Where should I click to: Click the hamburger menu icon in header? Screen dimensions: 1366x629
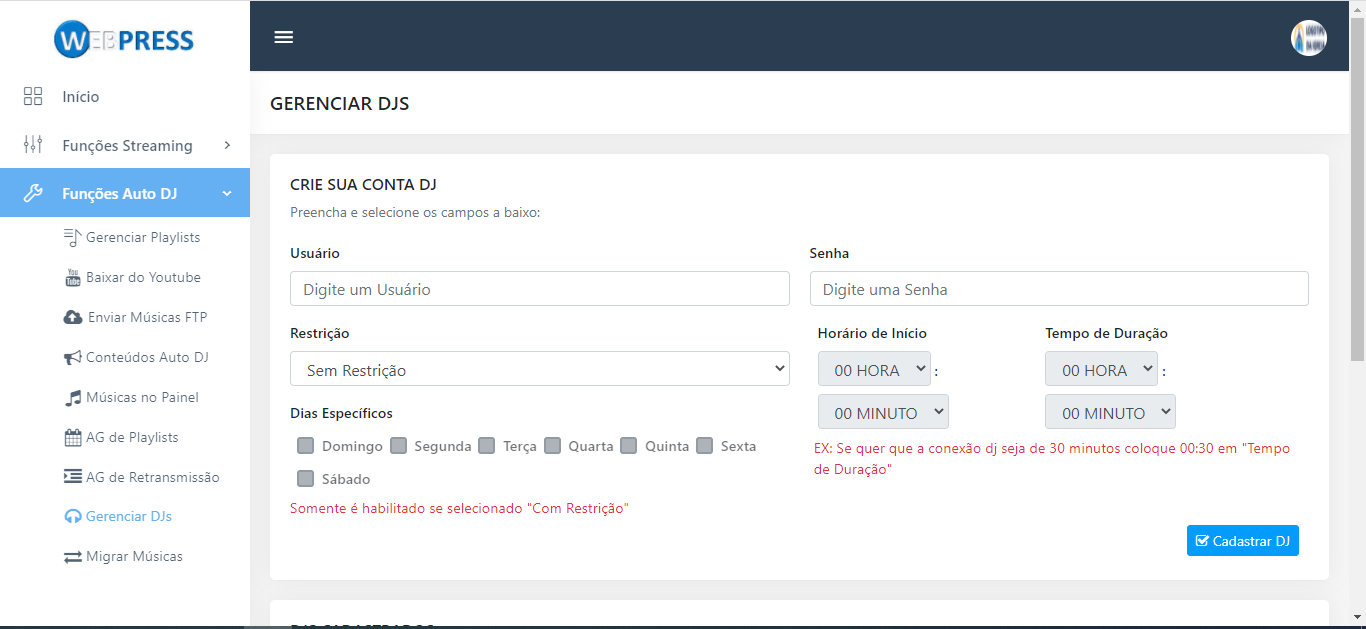(284, 37)
